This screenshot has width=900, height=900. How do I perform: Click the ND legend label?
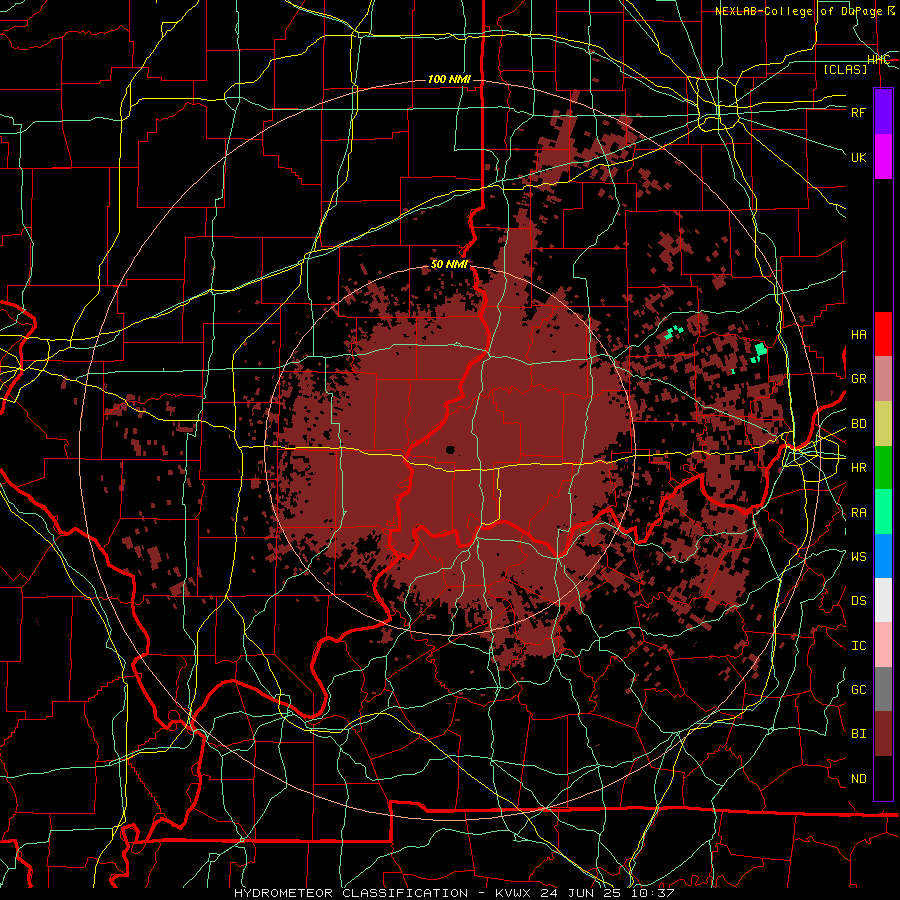pos(858,779)
